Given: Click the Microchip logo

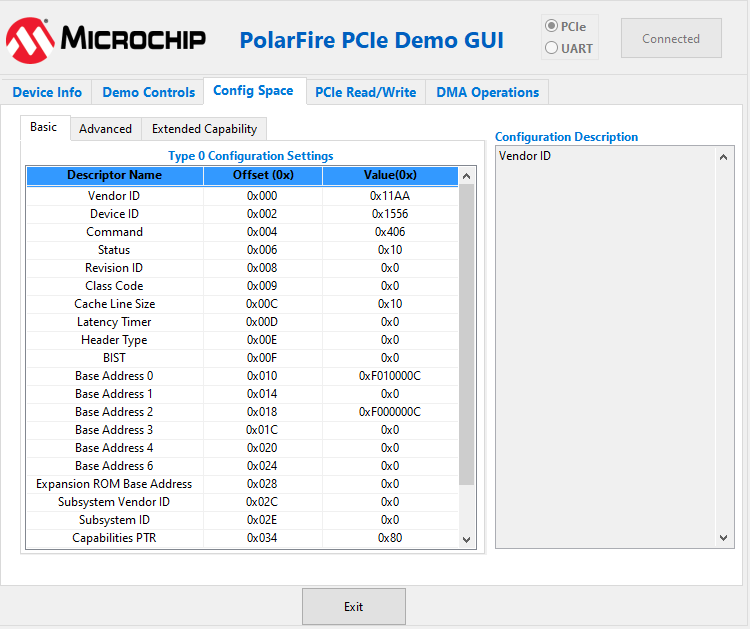Looking at the screenshot, I should (106, 39).
